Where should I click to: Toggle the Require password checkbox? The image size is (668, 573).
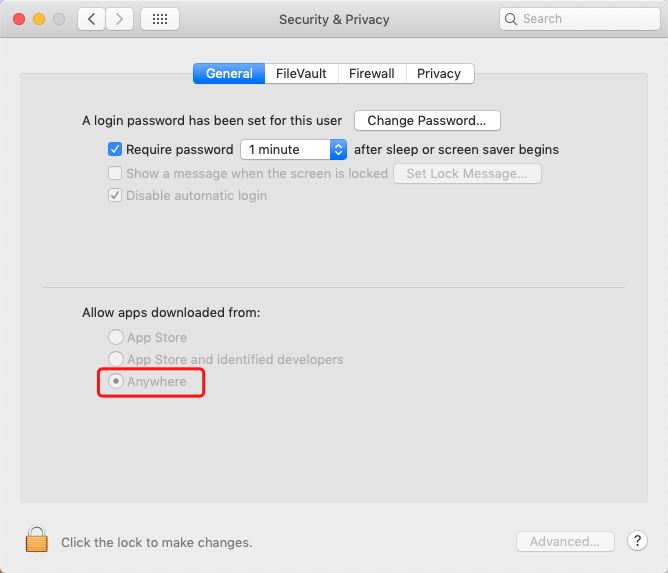[x=115, y=150]
